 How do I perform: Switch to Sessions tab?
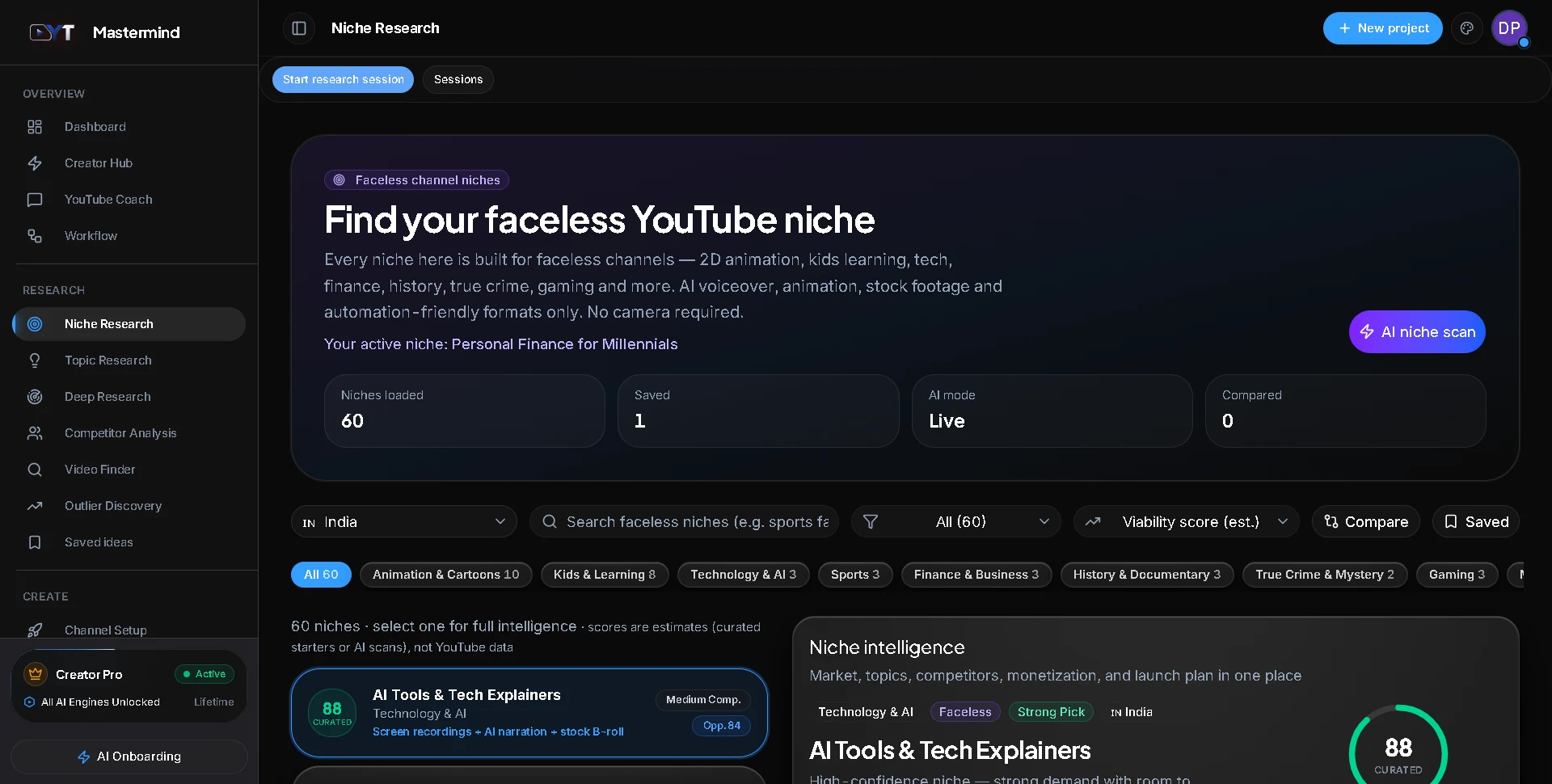tap(458, 79)
